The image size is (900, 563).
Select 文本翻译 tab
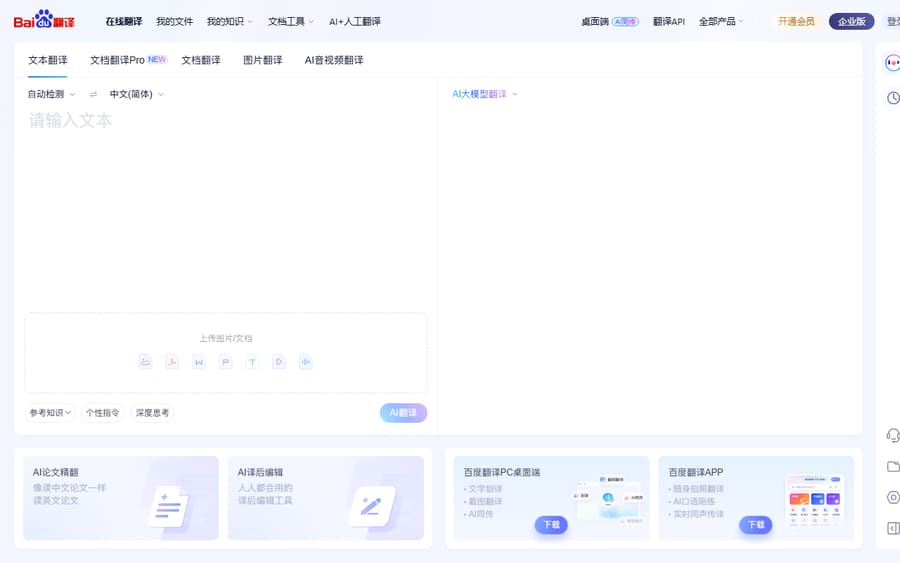tap(48, 60)
